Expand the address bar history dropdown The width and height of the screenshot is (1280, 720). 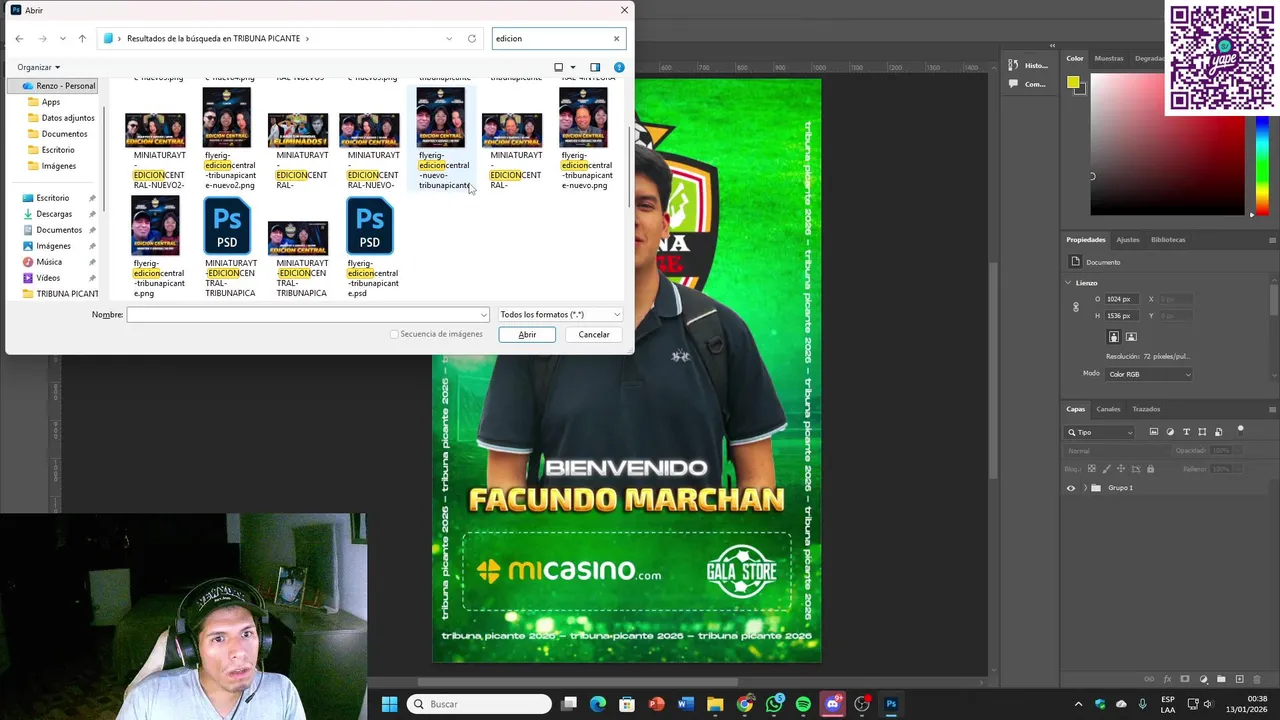coord(449,38)
